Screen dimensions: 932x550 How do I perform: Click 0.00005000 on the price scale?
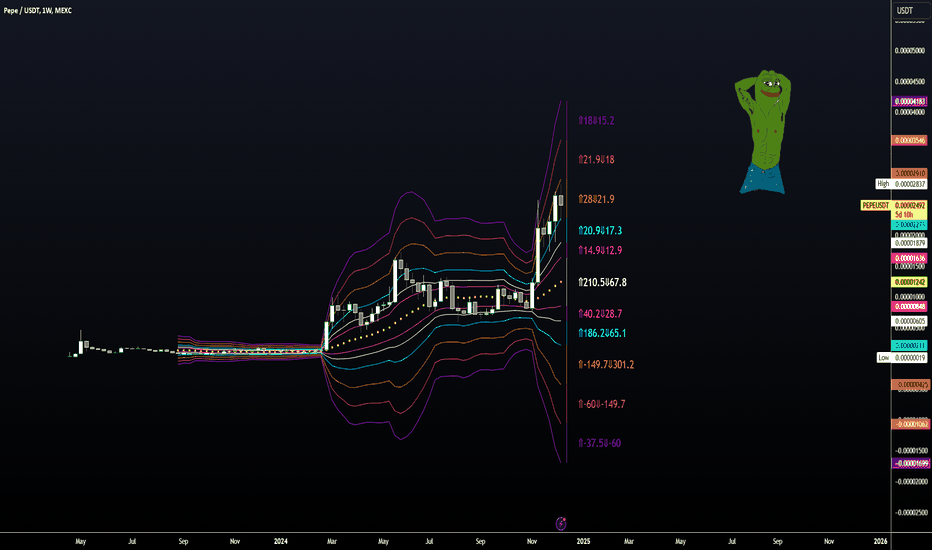(910, 51)
